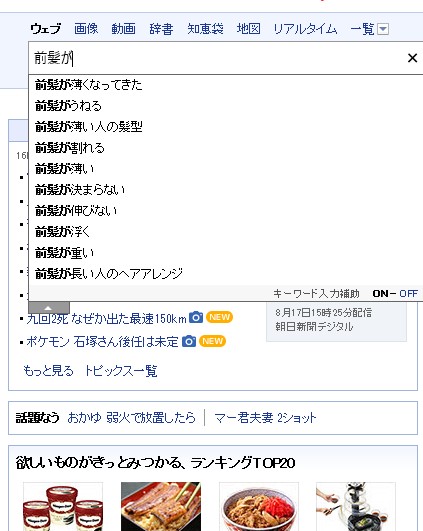Screen dimensions: 423x531
Task: Switch to the 知恵袋 search tab
Action: coord(205,29)
